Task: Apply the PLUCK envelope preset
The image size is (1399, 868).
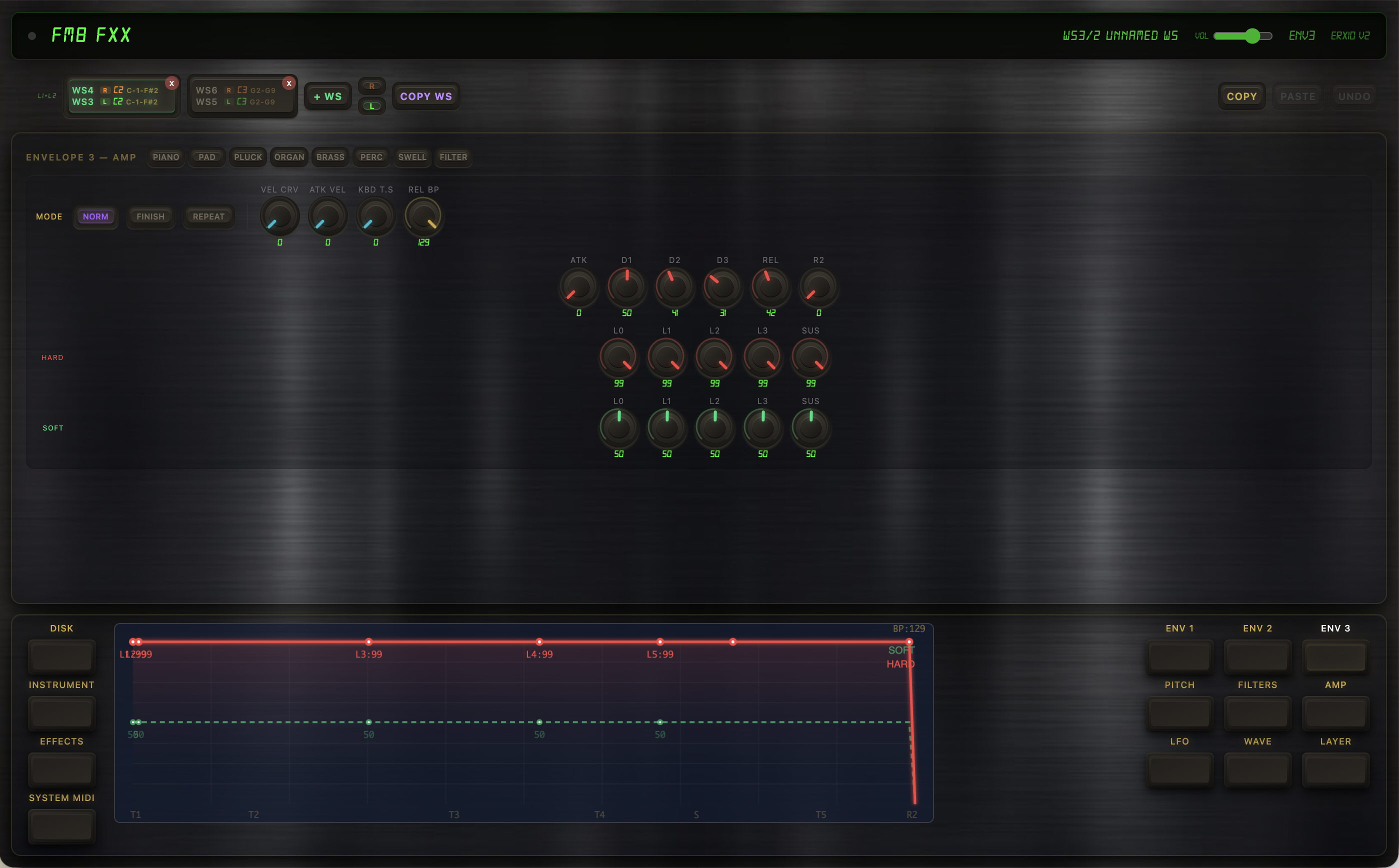Action: point(247,156)
